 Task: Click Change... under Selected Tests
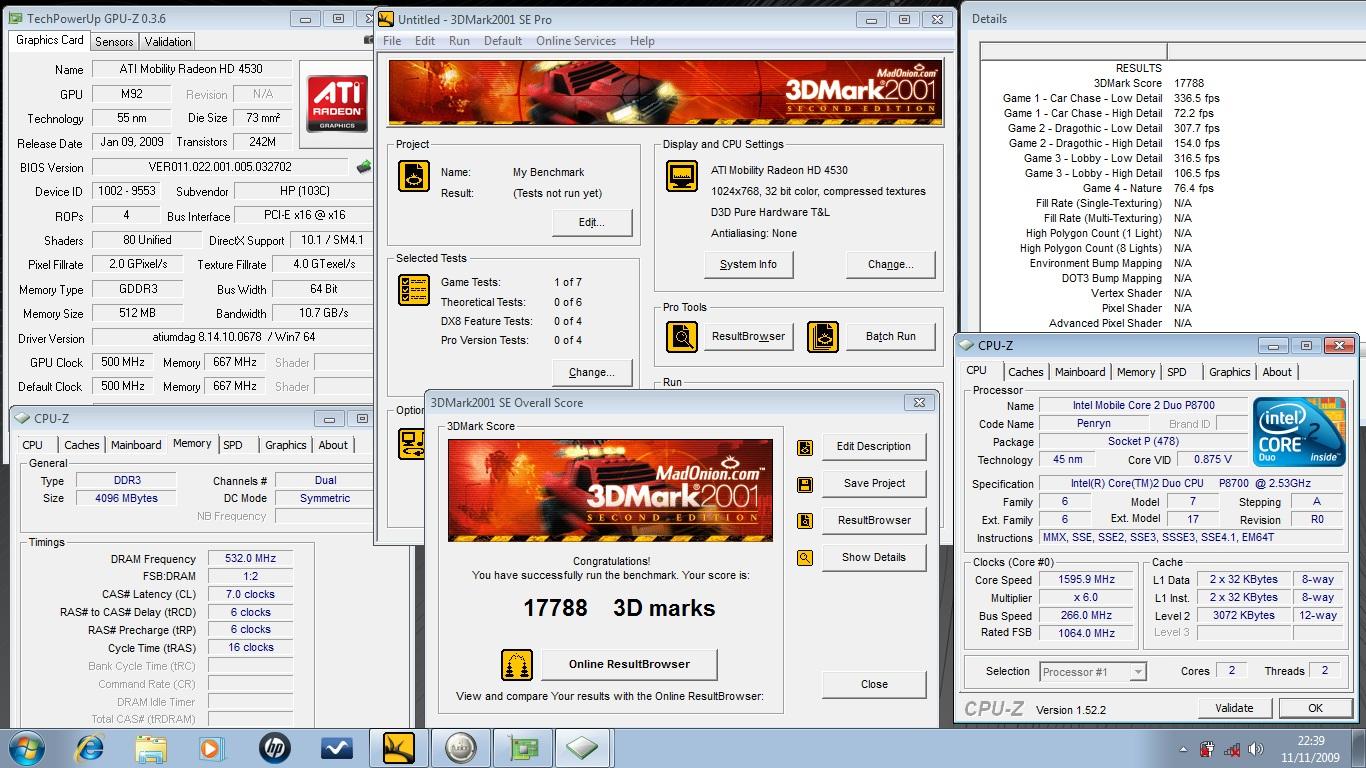tap(592, 372)
